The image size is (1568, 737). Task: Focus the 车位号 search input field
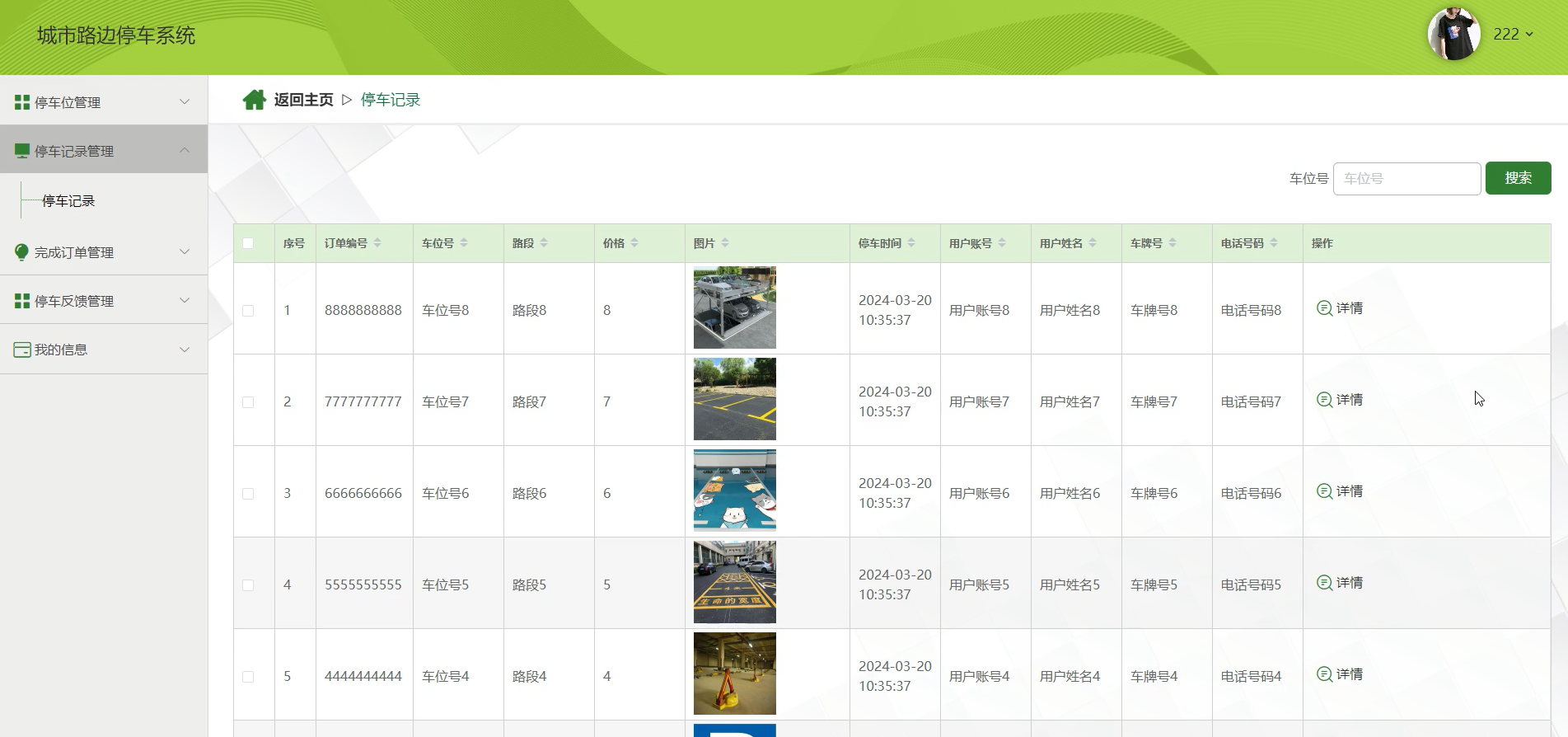pyautogui.click(x=1407, y=178)
